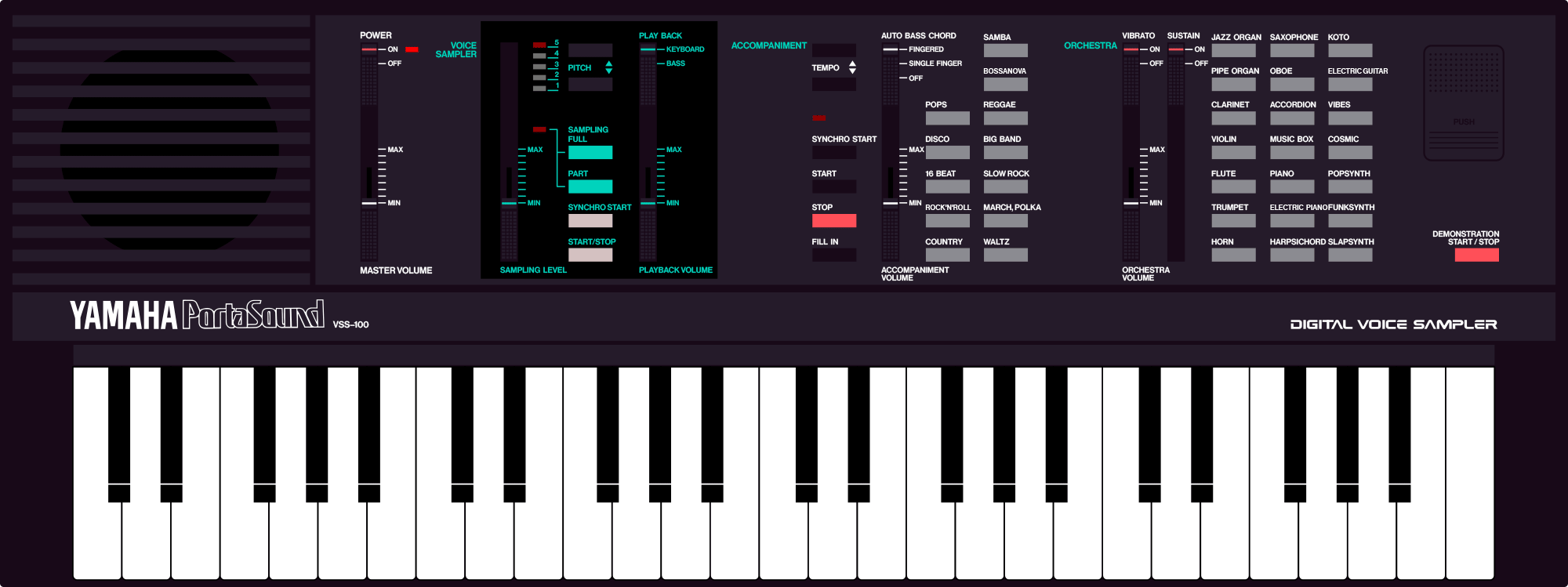Image resolution: width=1568 pixels, height=587 pixels.
Task: Select the Slow Rock rhythm
Action: click(1005, 187)
